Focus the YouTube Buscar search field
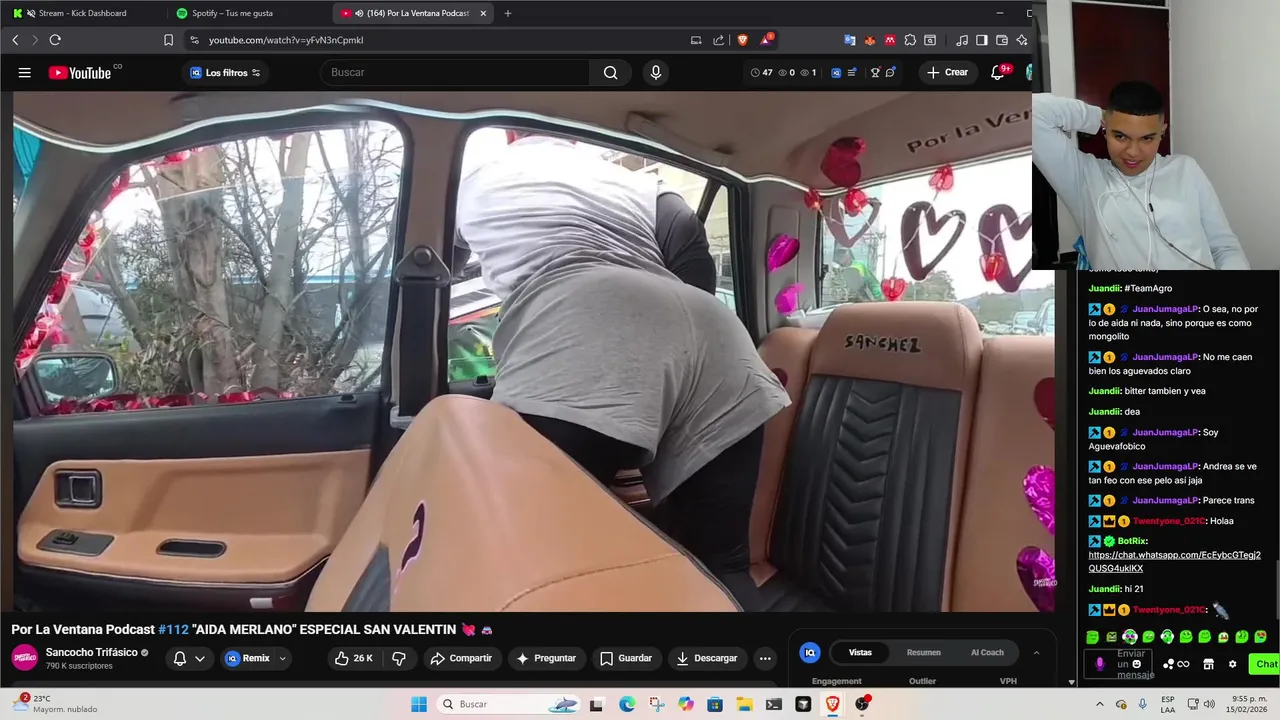The image size is (1280, 720). tap(455, 72)
